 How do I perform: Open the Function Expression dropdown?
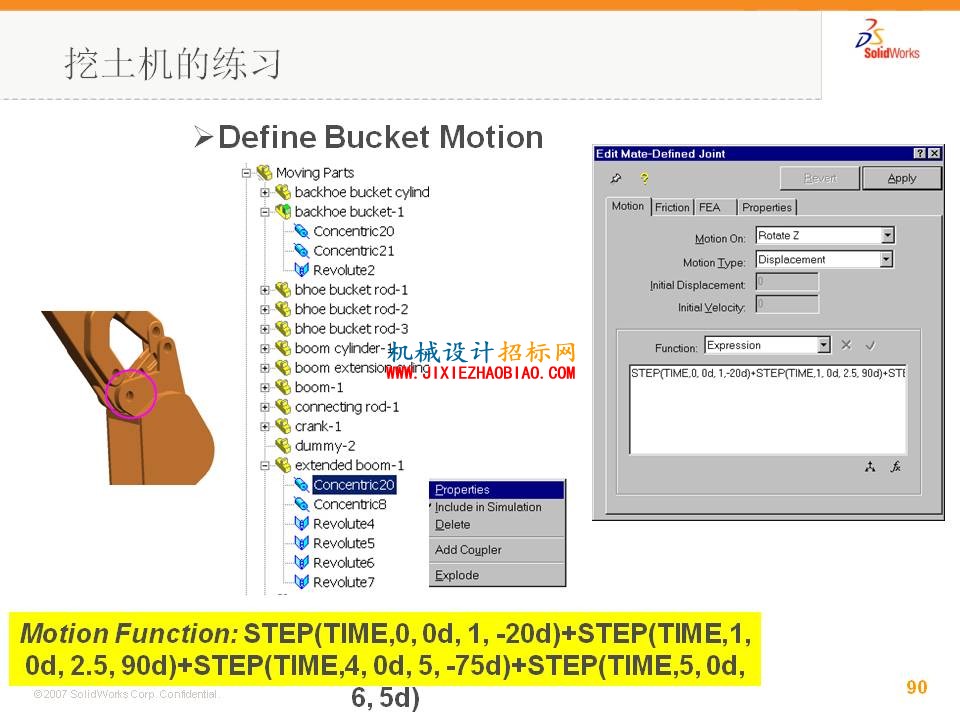tap(824, 345)
